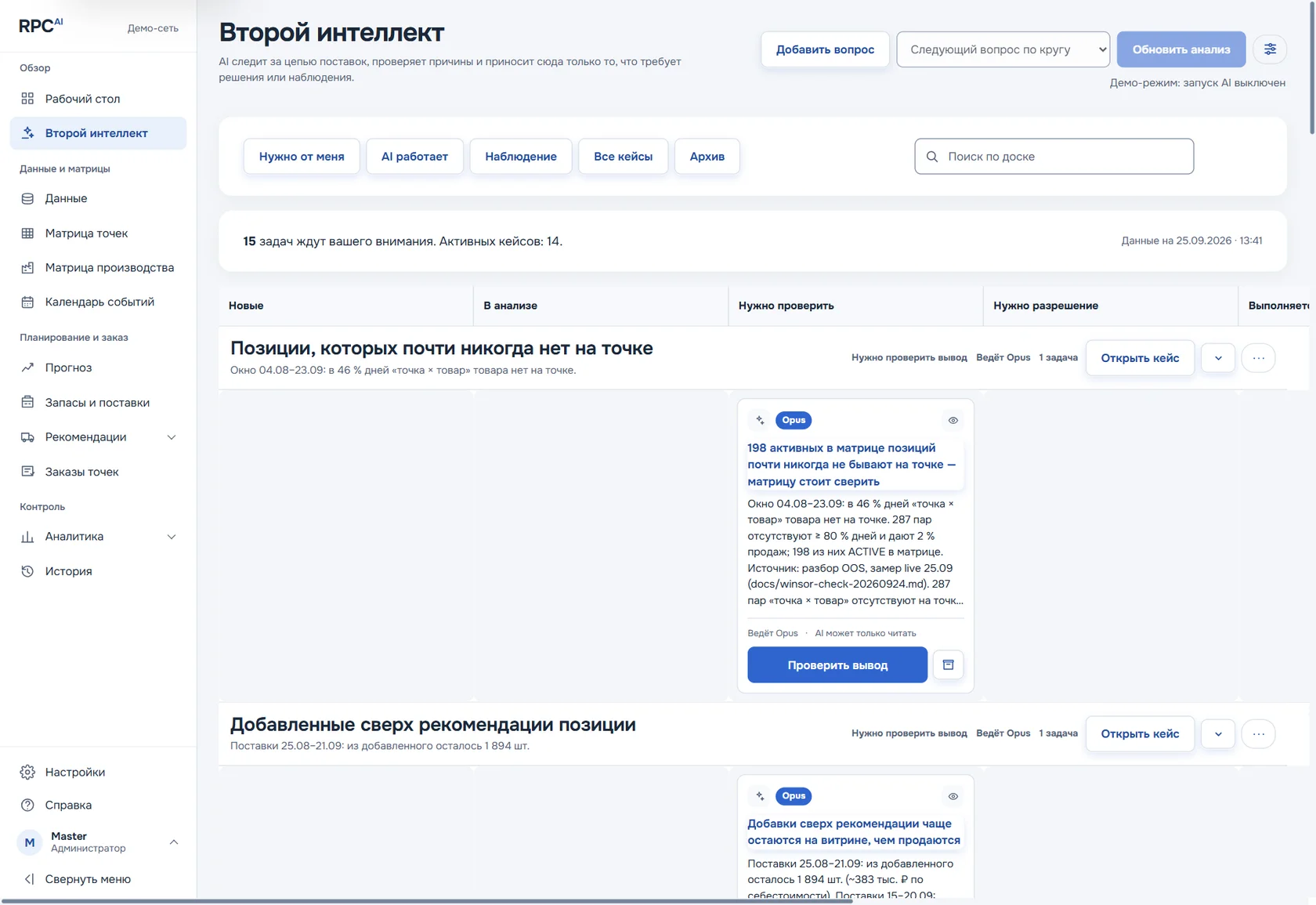
Task: Click sparkle icon on 198 активных card
Action: coord(760,421)
